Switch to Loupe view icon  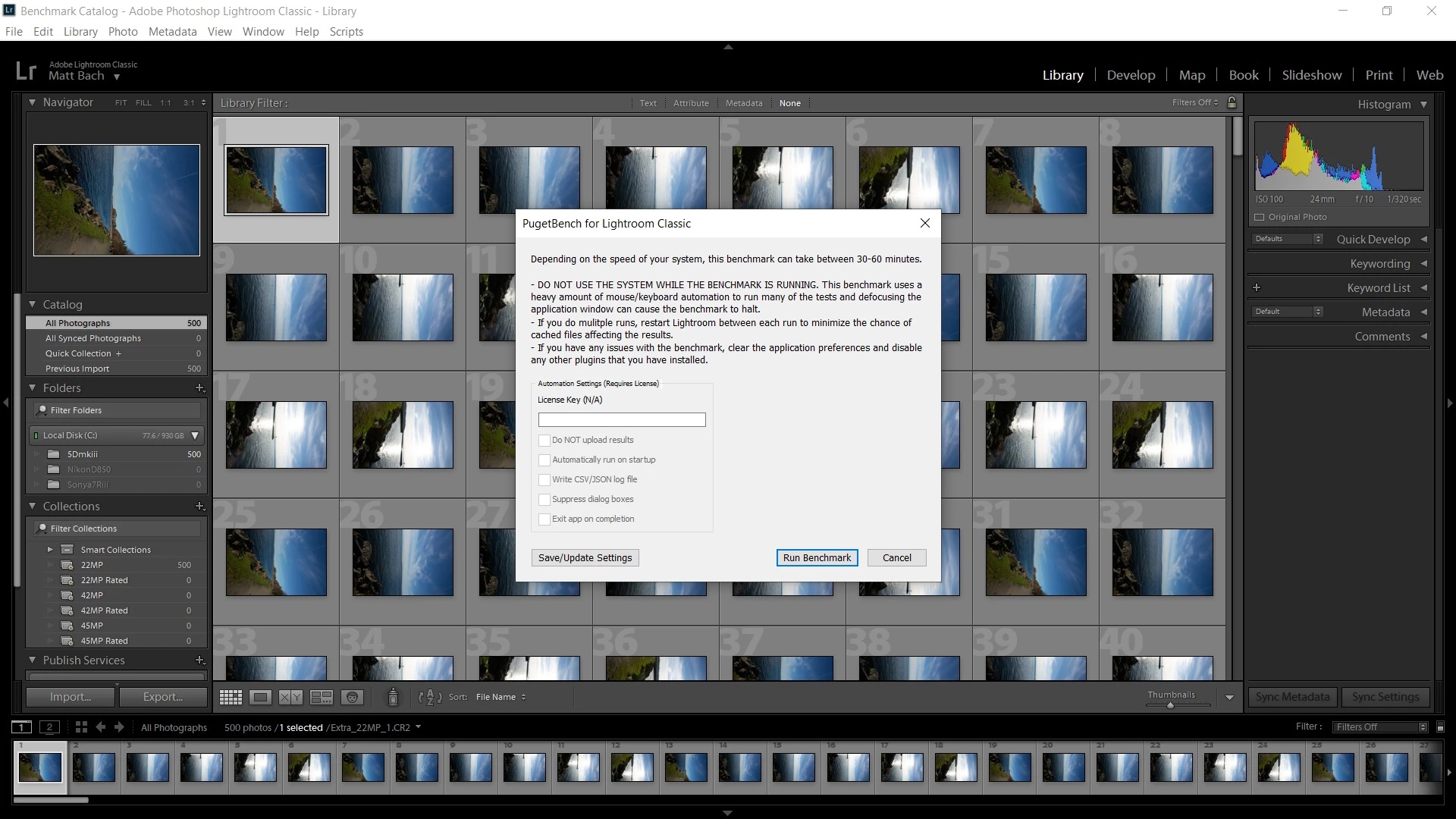tap(260, 697)
